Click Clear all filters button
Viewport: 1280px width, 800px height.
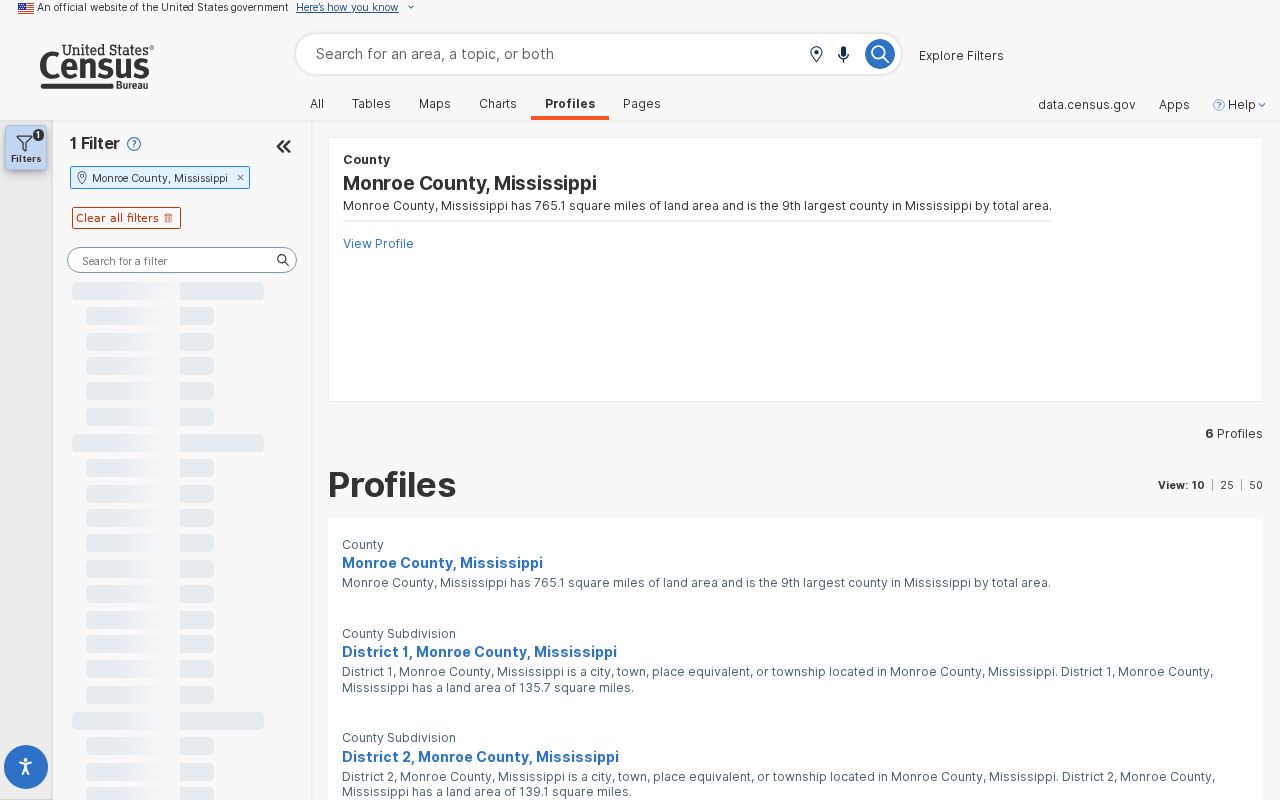click(x=126, y=218)
